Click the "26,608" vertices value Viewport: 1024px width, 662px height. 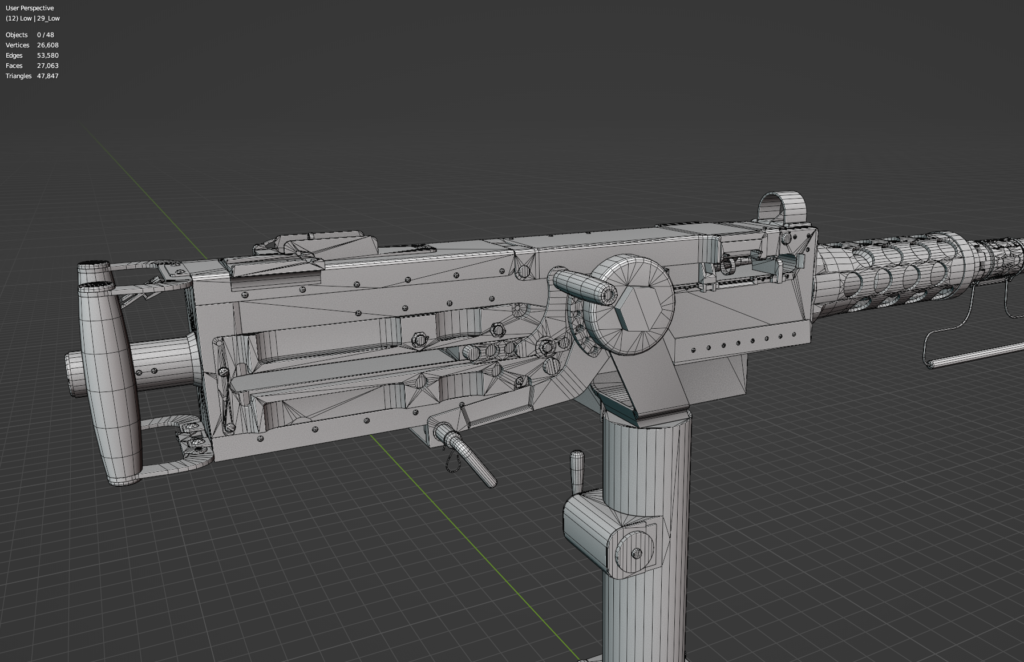(x=48, y=45)
